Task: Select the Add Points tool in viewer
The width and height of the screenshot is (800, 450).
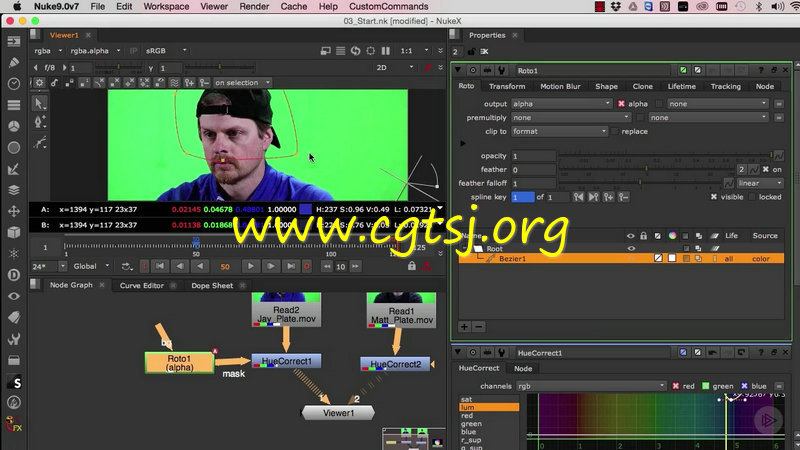Action: 39,122
